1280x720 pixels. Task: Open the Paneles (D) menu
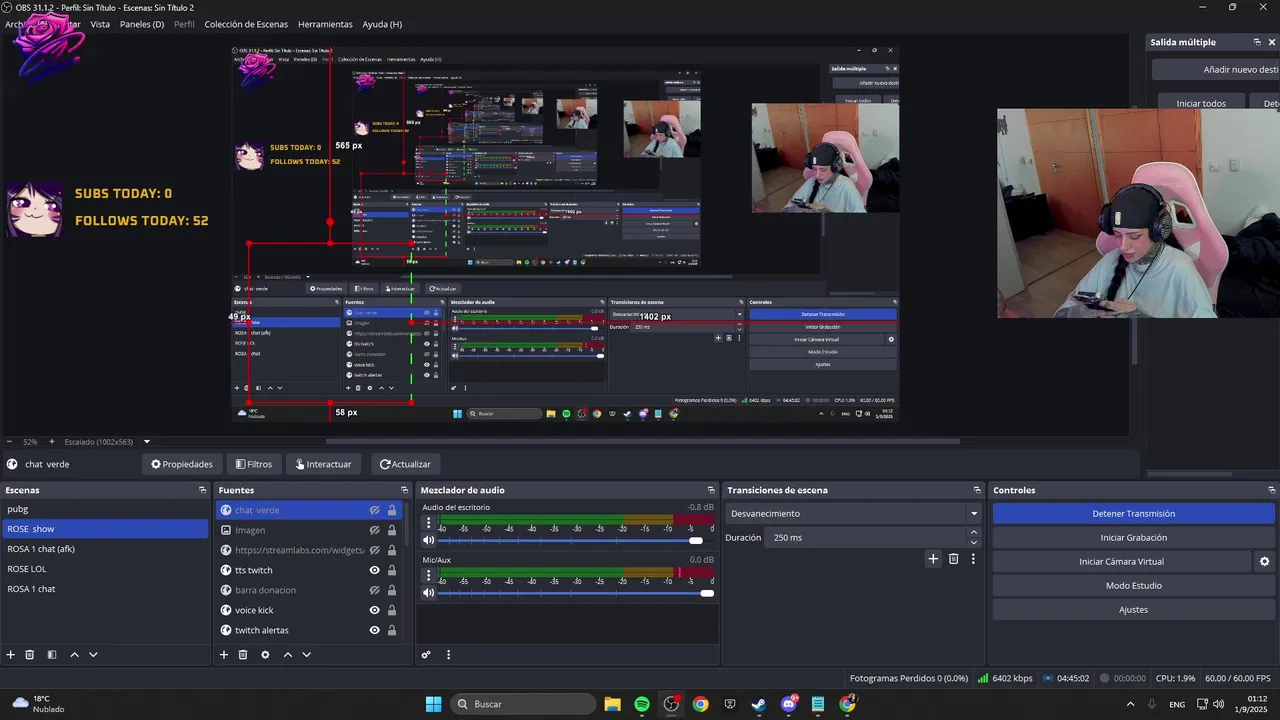click(142, 24)
